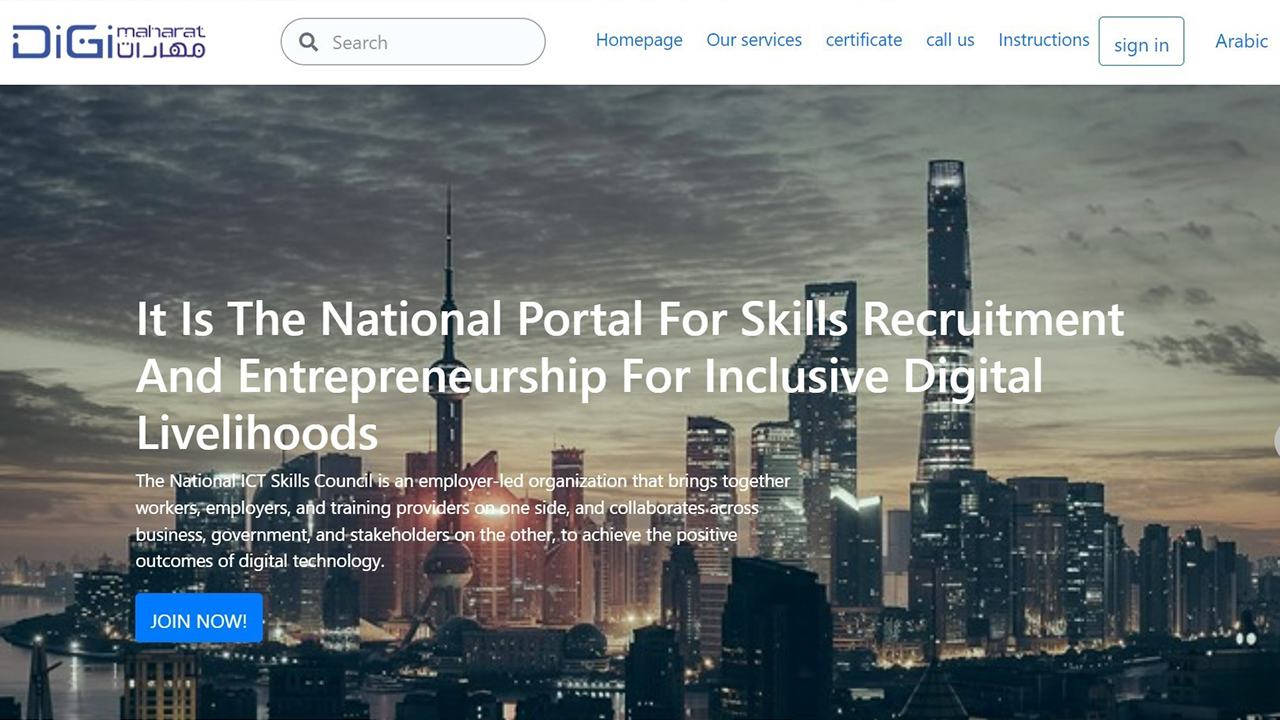Click the sign in button
1280x720 pixels.
[x=1141, y=42]
